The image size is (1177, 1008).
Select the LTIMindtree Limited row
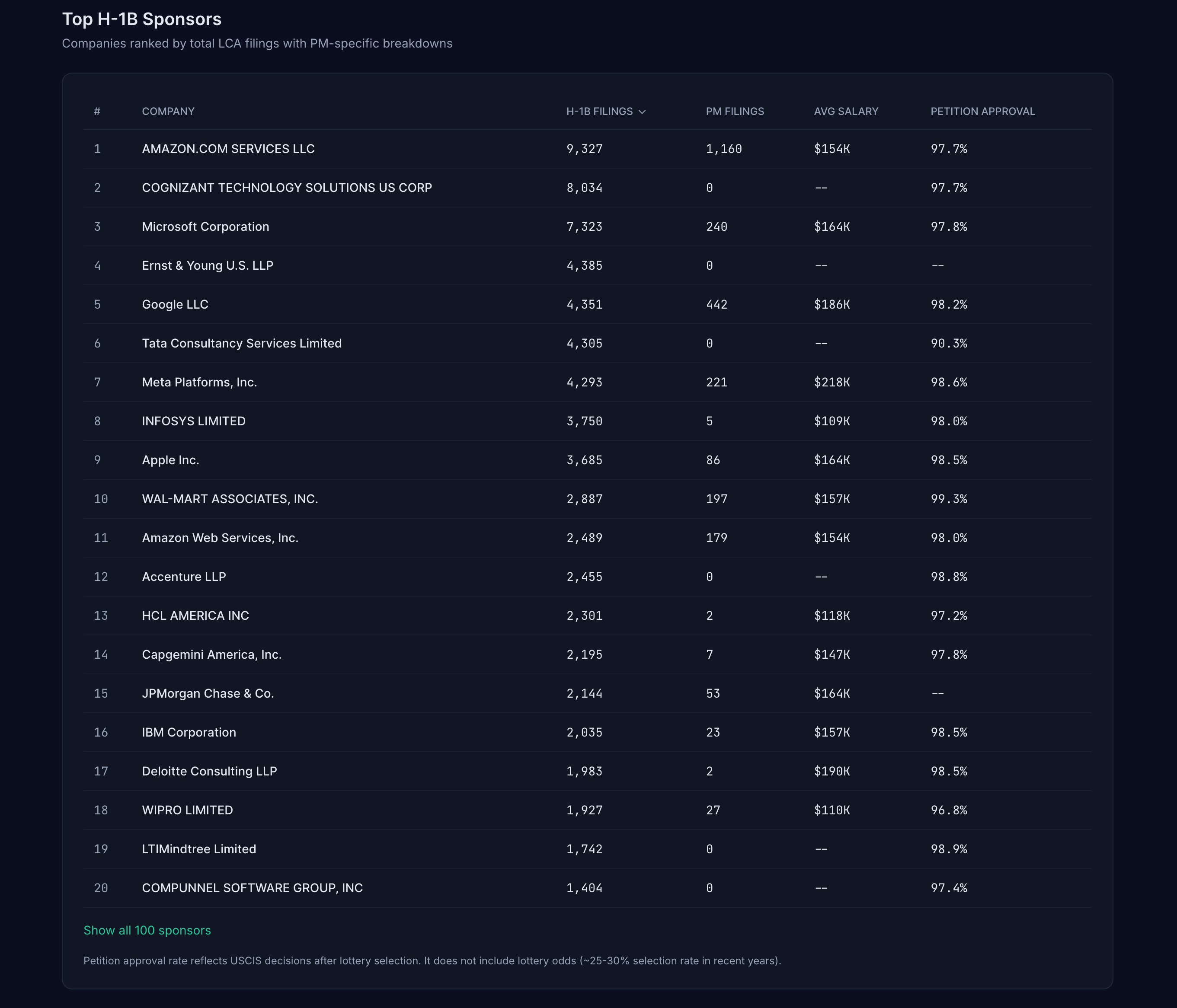click(x=199, y=849)
